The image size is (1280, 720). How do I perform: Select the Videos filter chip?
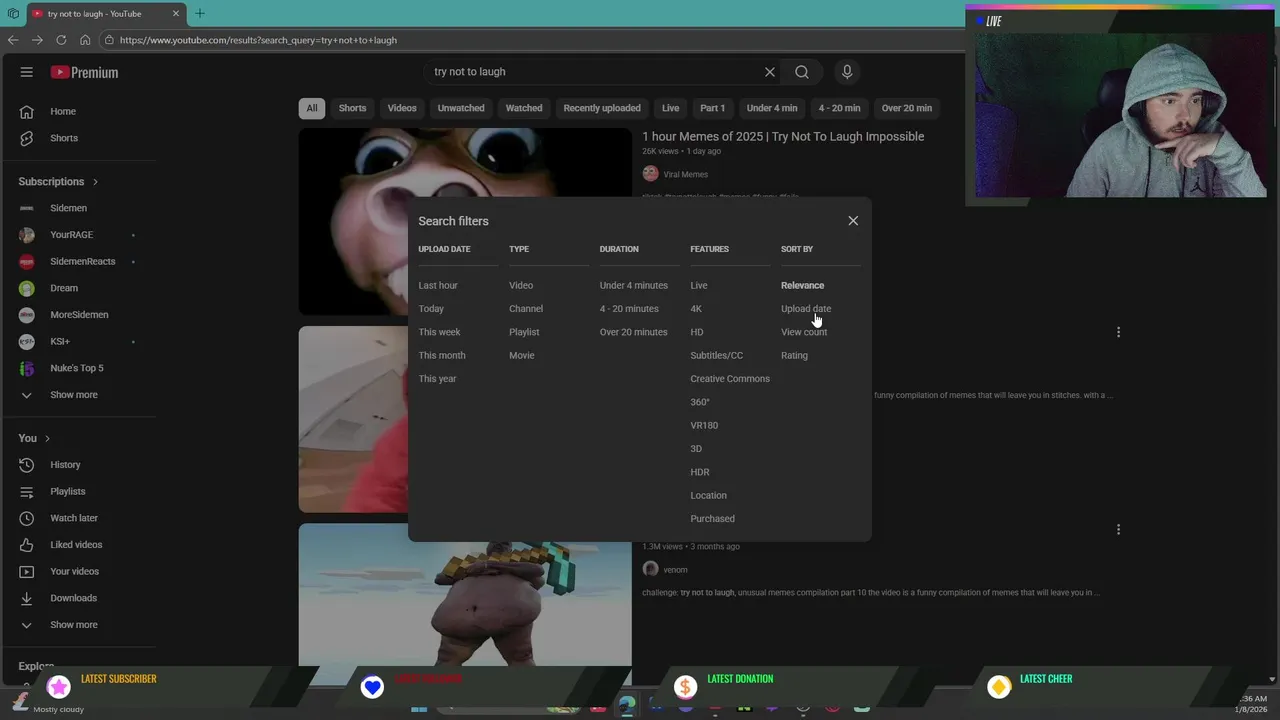[x=402, y=108]
